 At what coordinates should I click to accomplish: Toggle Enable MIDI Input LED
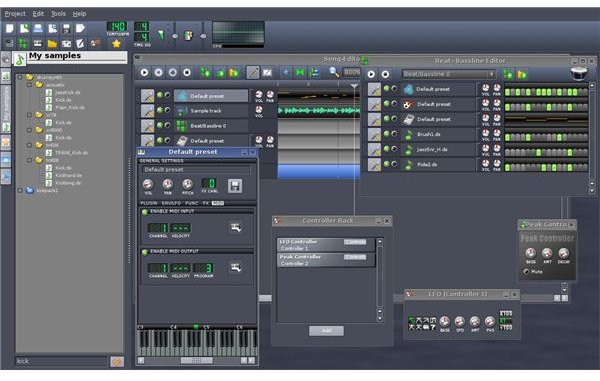tap(145, 212)
